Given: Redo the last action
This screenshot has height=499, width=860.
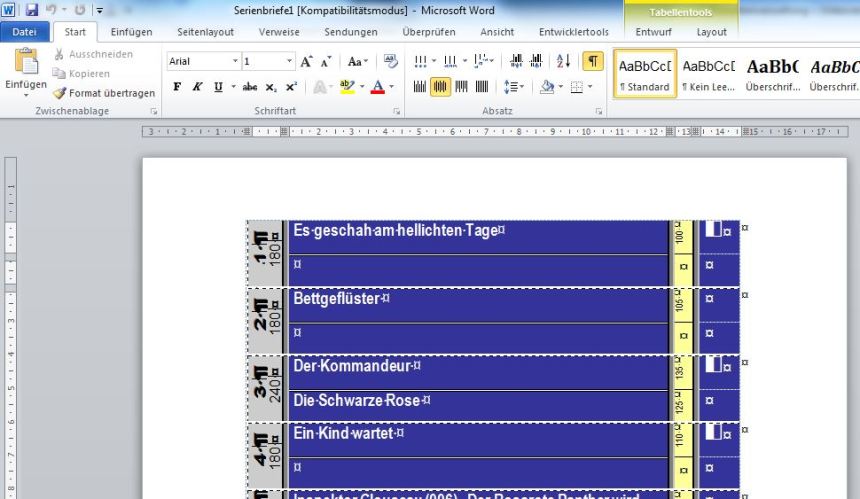Looking at the screenshot, I should (80, 10).
